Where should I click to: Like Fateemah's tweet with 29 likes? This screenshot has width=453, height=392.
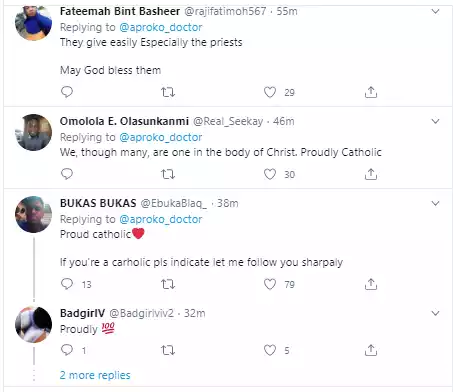coord(270,92)
